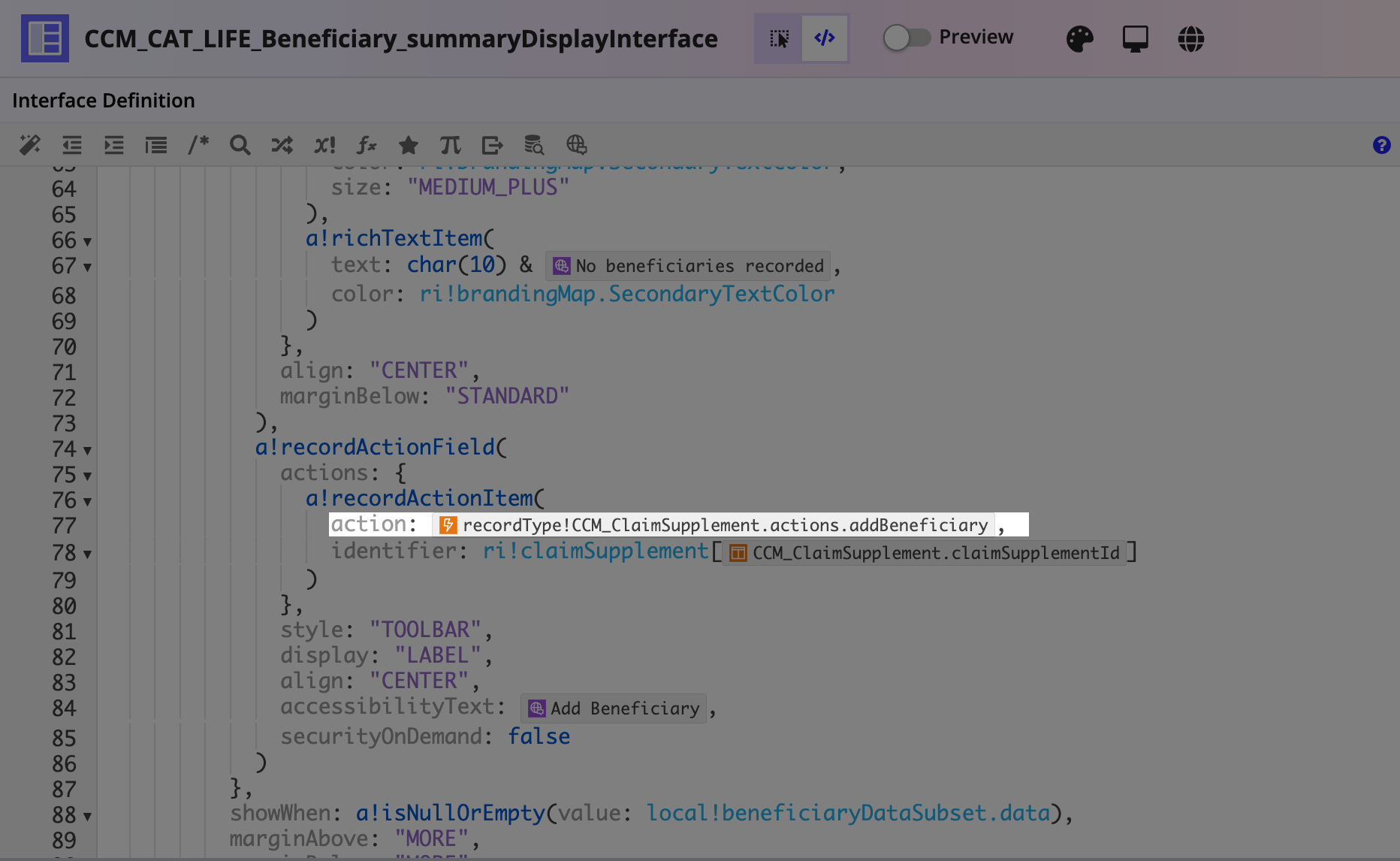Open the color palette theme icon
1400x861 pixels.
click(x=1080, y=38)
